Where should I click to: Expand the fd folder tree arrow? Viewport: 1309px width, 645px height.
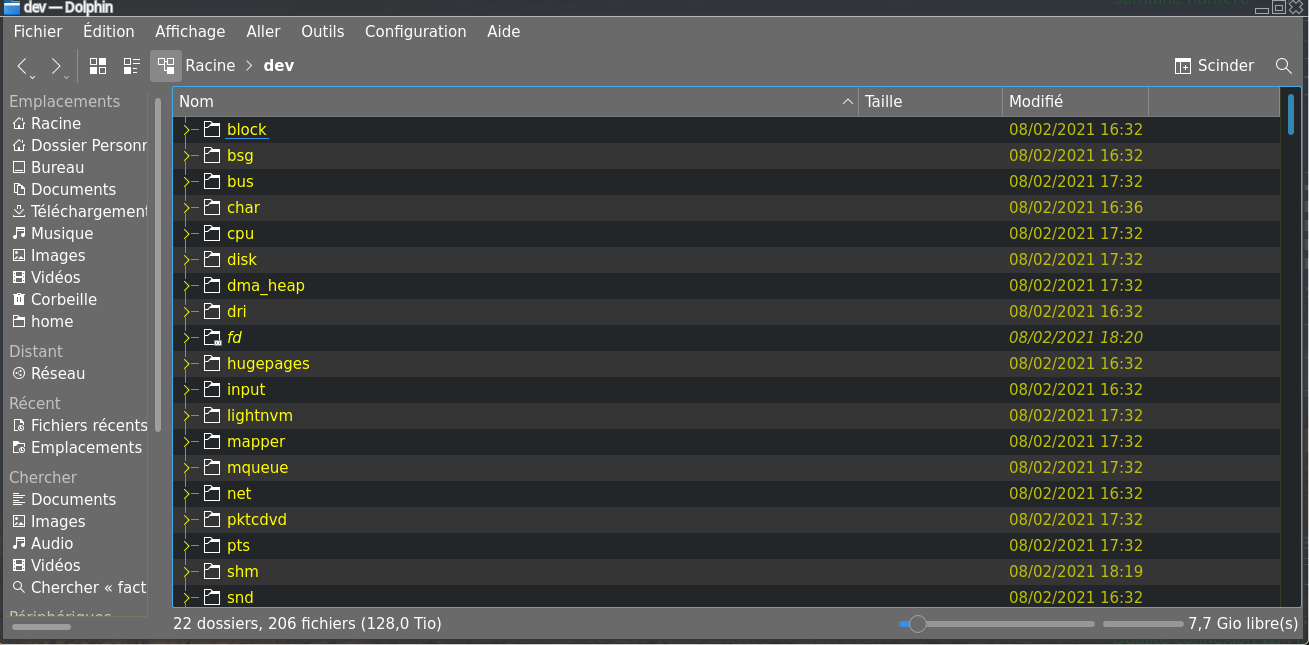point(186,338)
